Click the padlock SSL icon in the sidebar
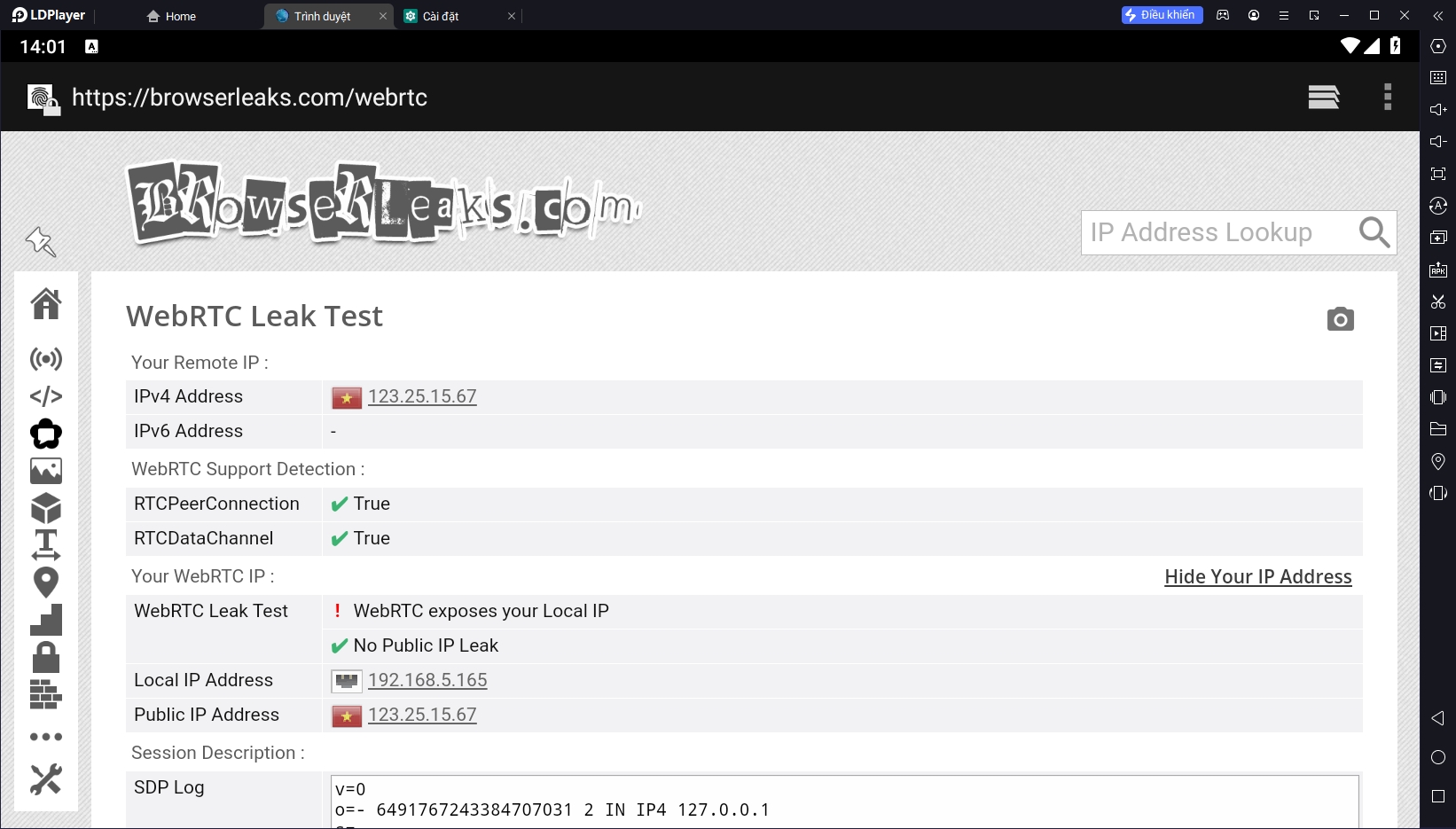The width and height of the screenshot is (1456, 829). click(46, 657)
